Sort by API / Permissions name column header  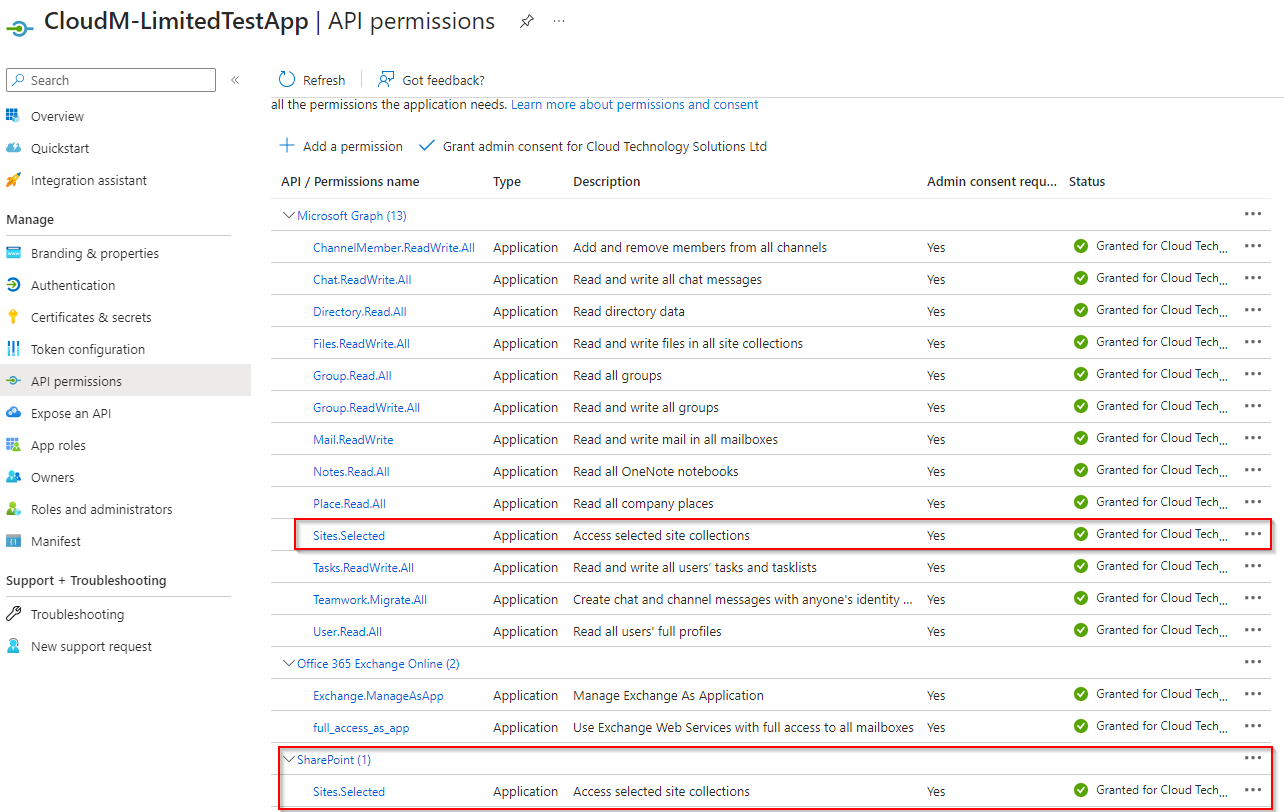(x=350, y=181)
